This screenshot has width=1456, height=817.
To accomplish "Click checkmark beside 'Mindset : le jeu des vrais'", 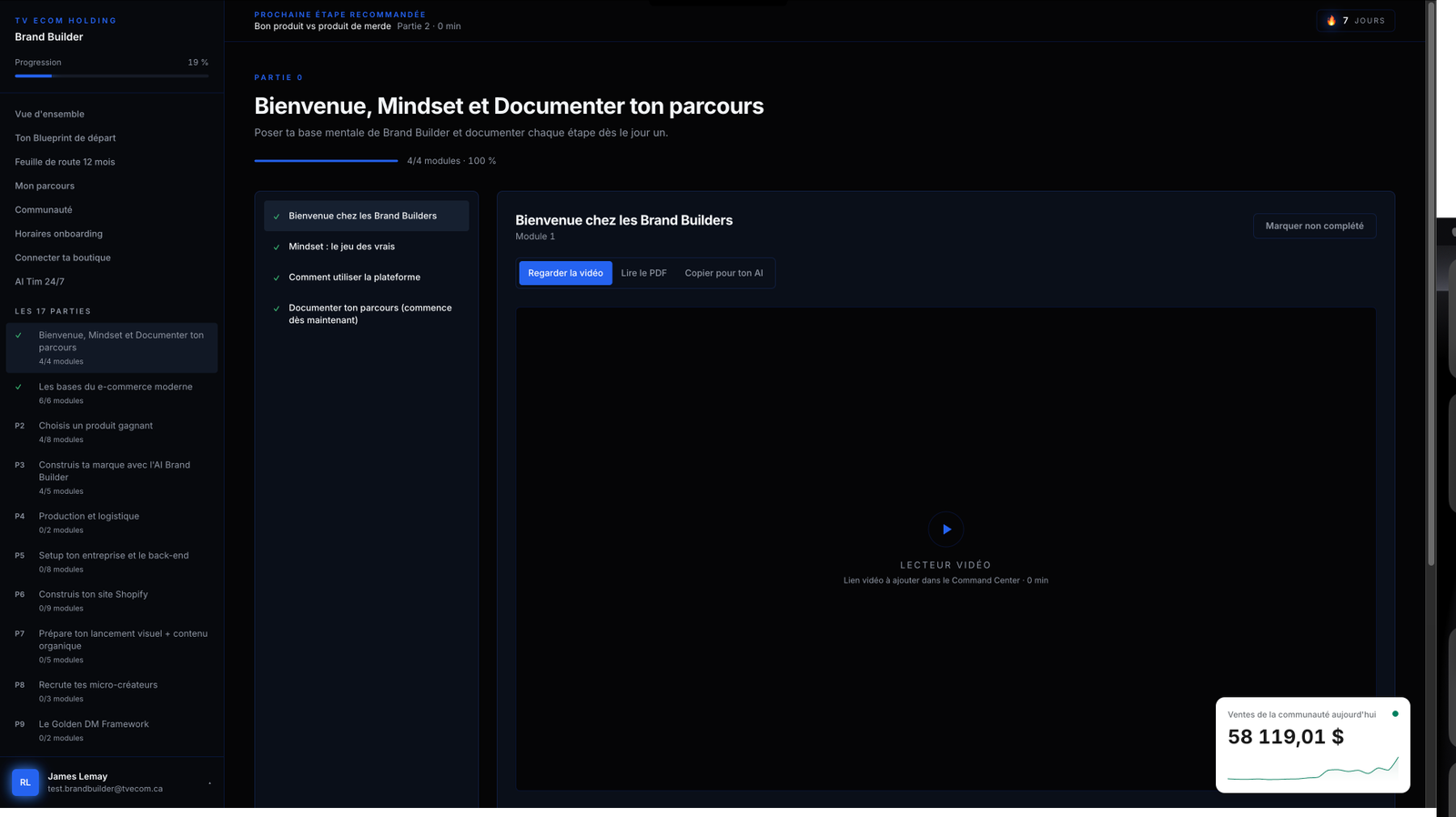I will click(277, 247).
